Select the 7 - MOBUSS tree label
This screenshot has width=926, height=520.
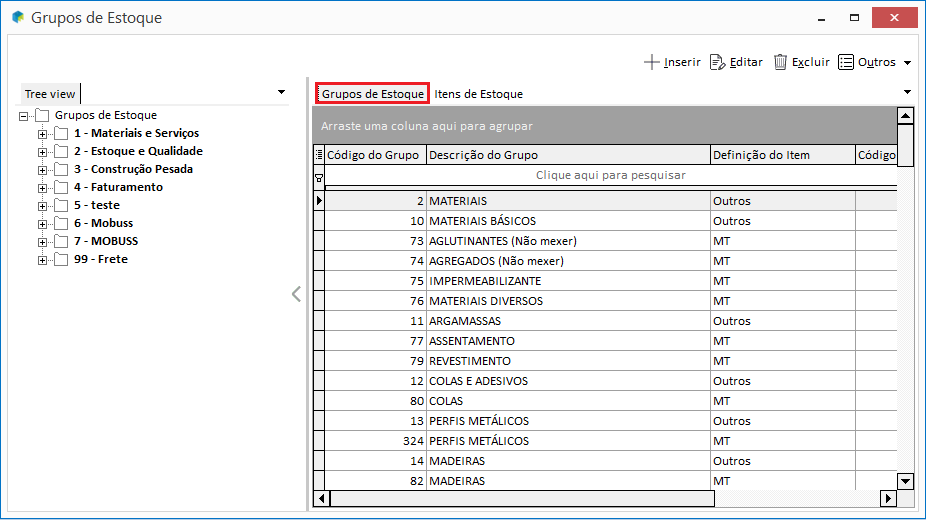(106, 241)
